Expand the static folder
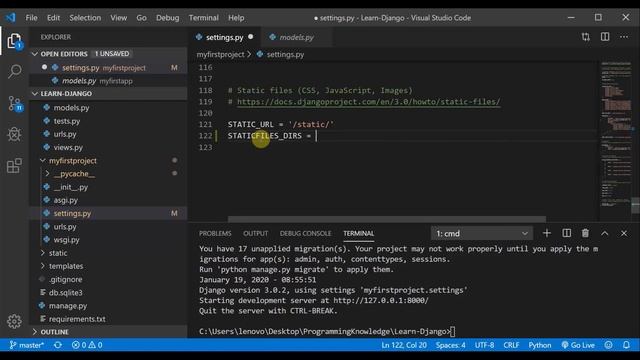The image size is (640, 360). 42,253
